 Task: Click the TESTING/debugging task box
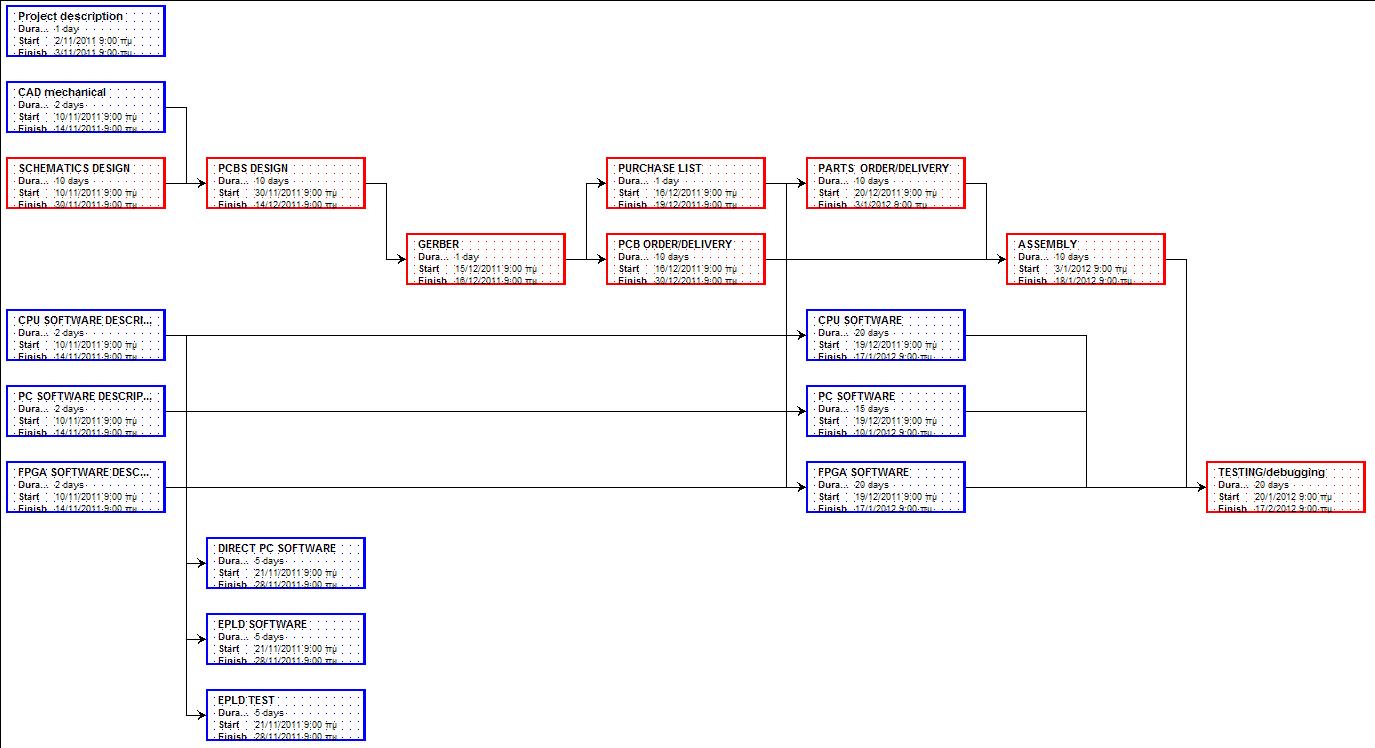point(1286,487)
